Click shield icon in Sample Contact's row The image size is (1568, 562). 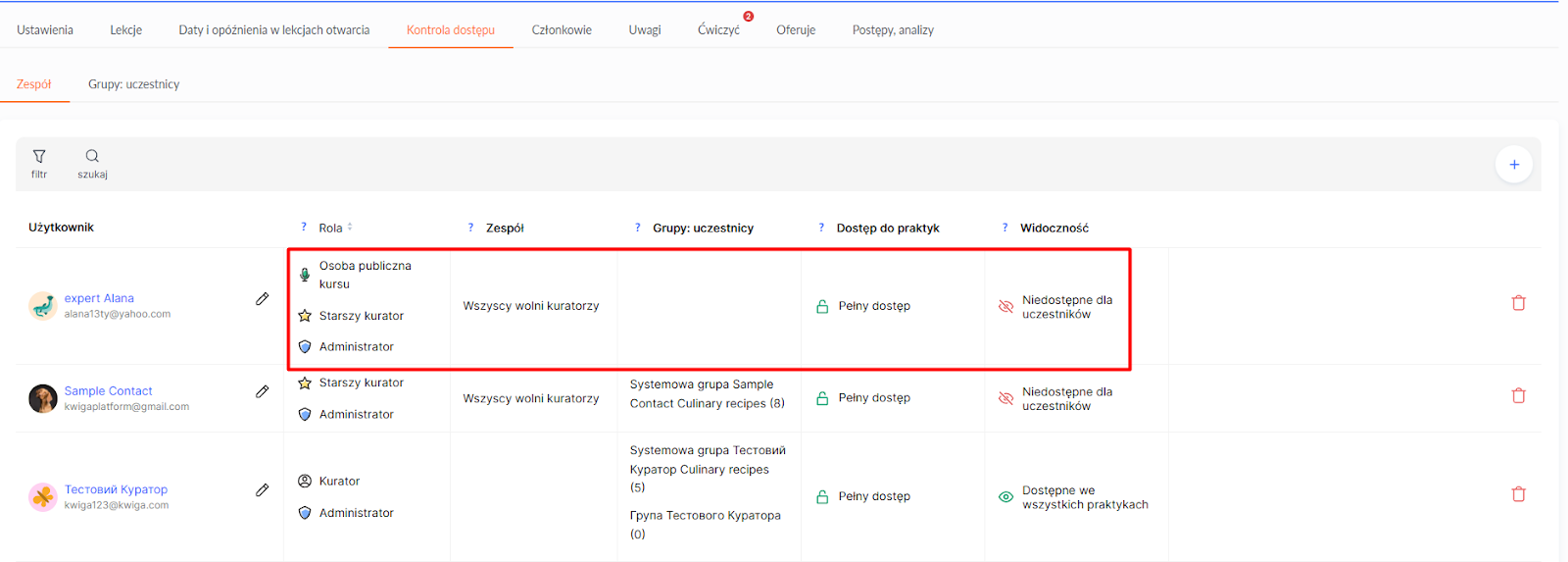coord(305,414)
